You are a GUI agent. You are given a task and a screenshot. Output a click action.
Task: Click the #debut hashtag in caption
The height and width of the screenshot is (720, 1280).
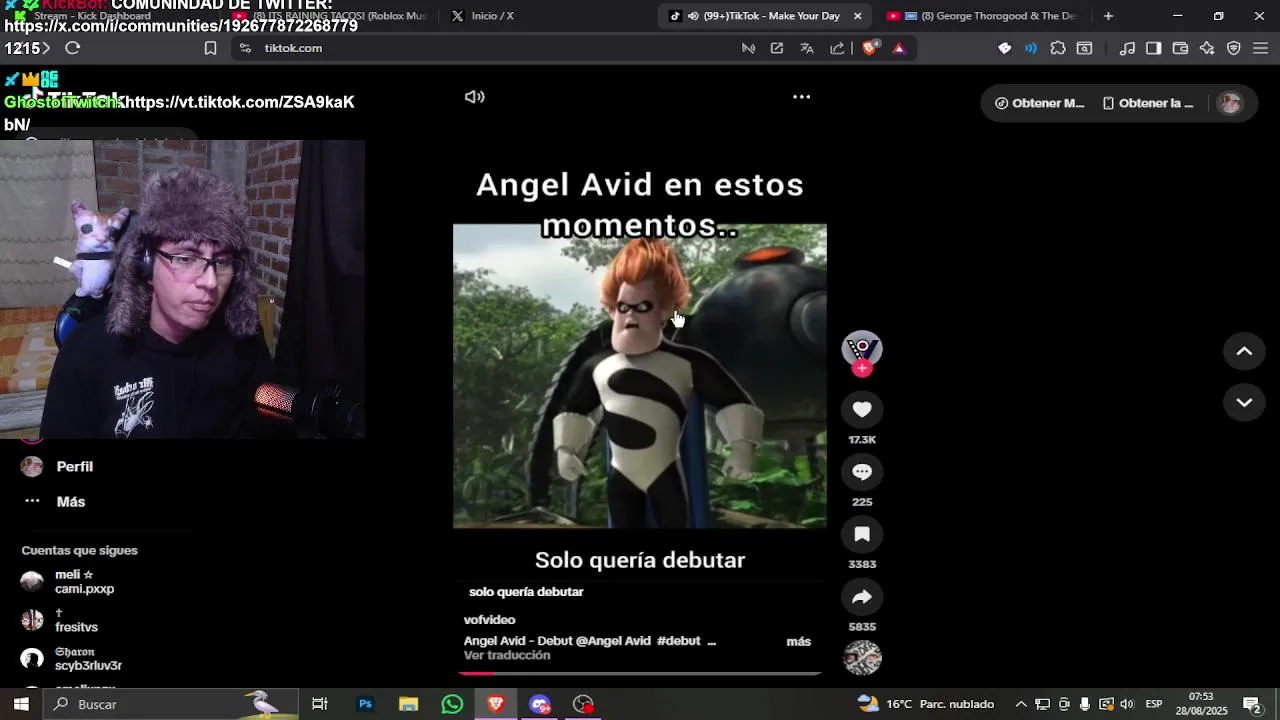pyautogui.click(x=678, y=641)
